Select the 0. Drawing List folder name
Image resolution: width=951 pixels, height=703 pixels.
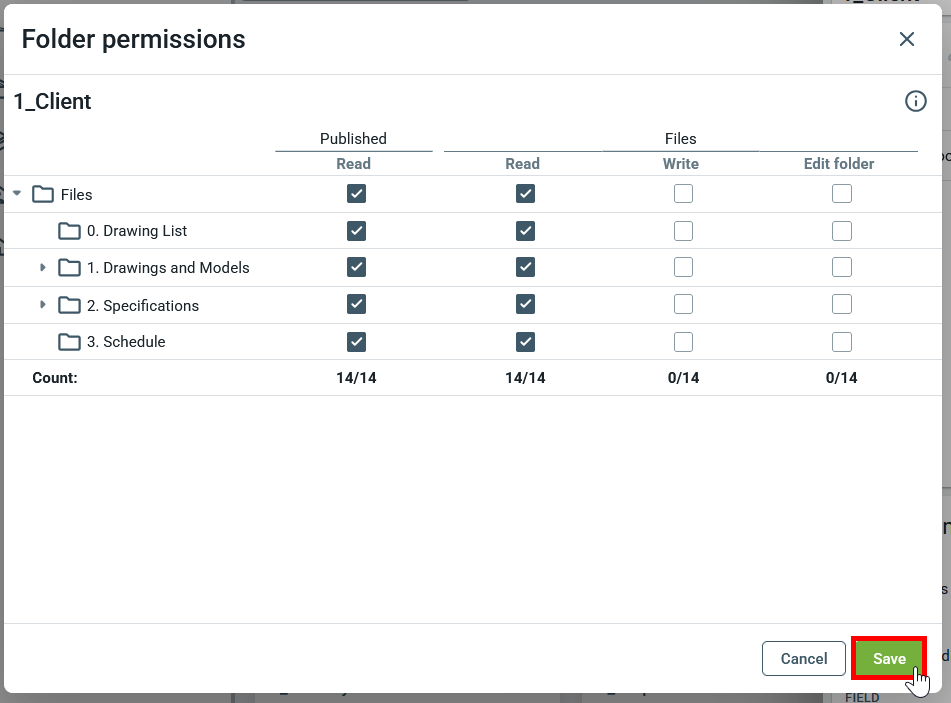137,231
